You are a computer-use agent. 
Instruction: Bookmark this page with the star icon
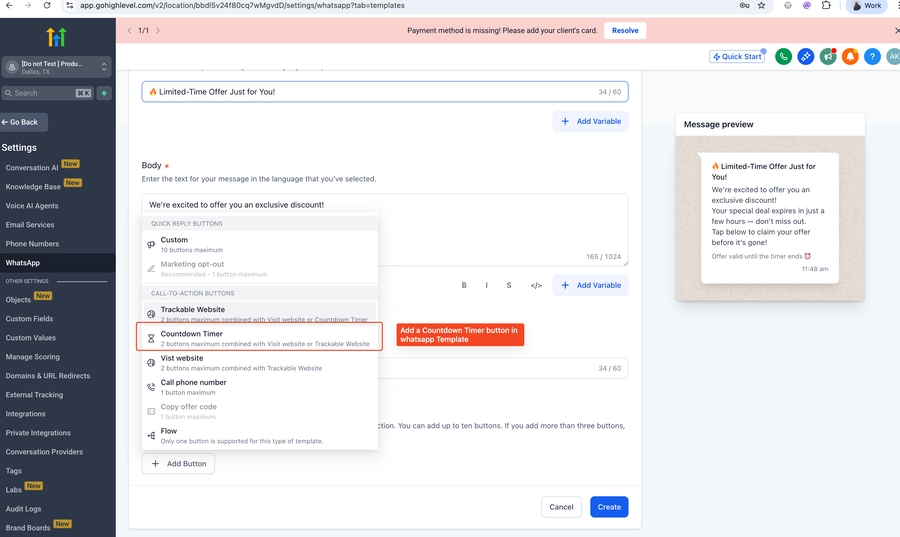click(x=762, y=6)
